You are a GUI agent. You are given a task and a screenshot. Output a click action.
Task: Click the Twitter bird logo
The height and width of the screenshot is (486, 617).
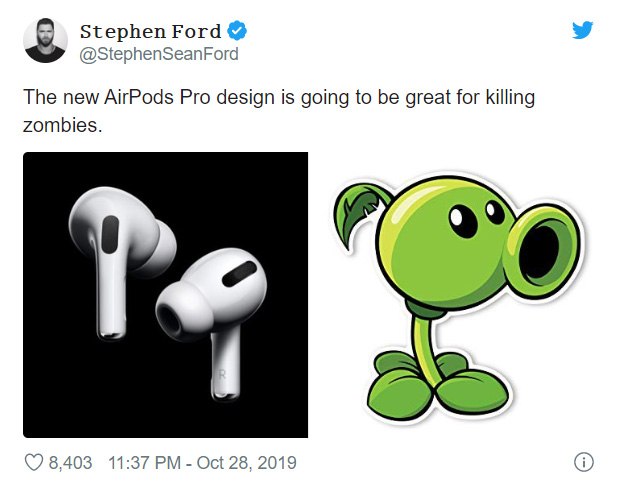(582, 30)
